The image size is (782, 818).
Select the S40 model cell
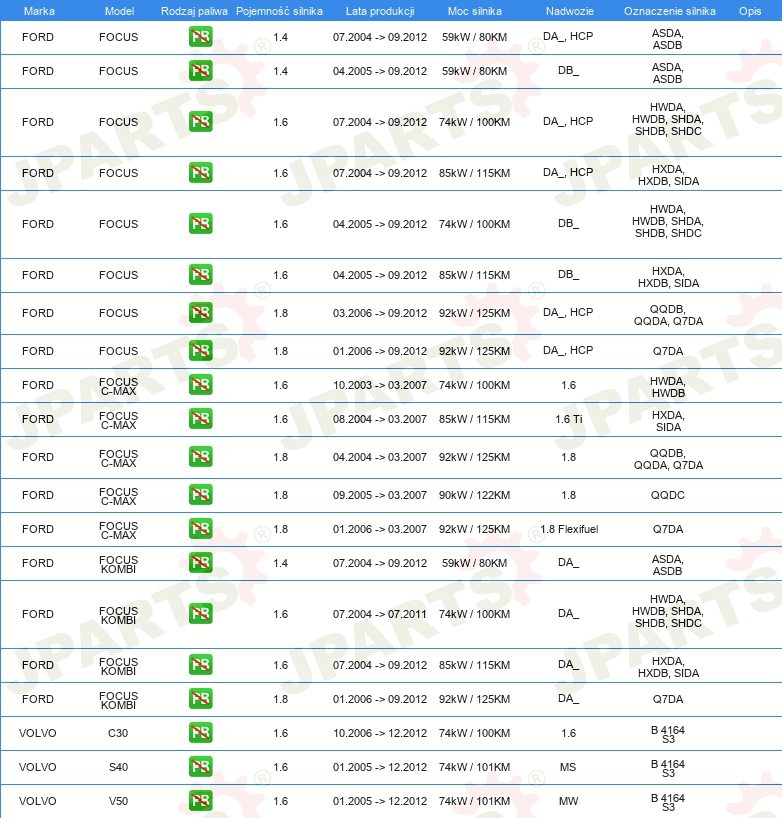click(x=118, y=767)
